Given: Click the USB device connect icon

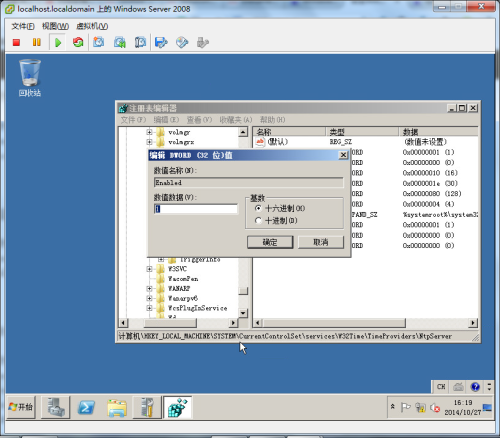Looking at the screenshot, I should click(203, 42).
